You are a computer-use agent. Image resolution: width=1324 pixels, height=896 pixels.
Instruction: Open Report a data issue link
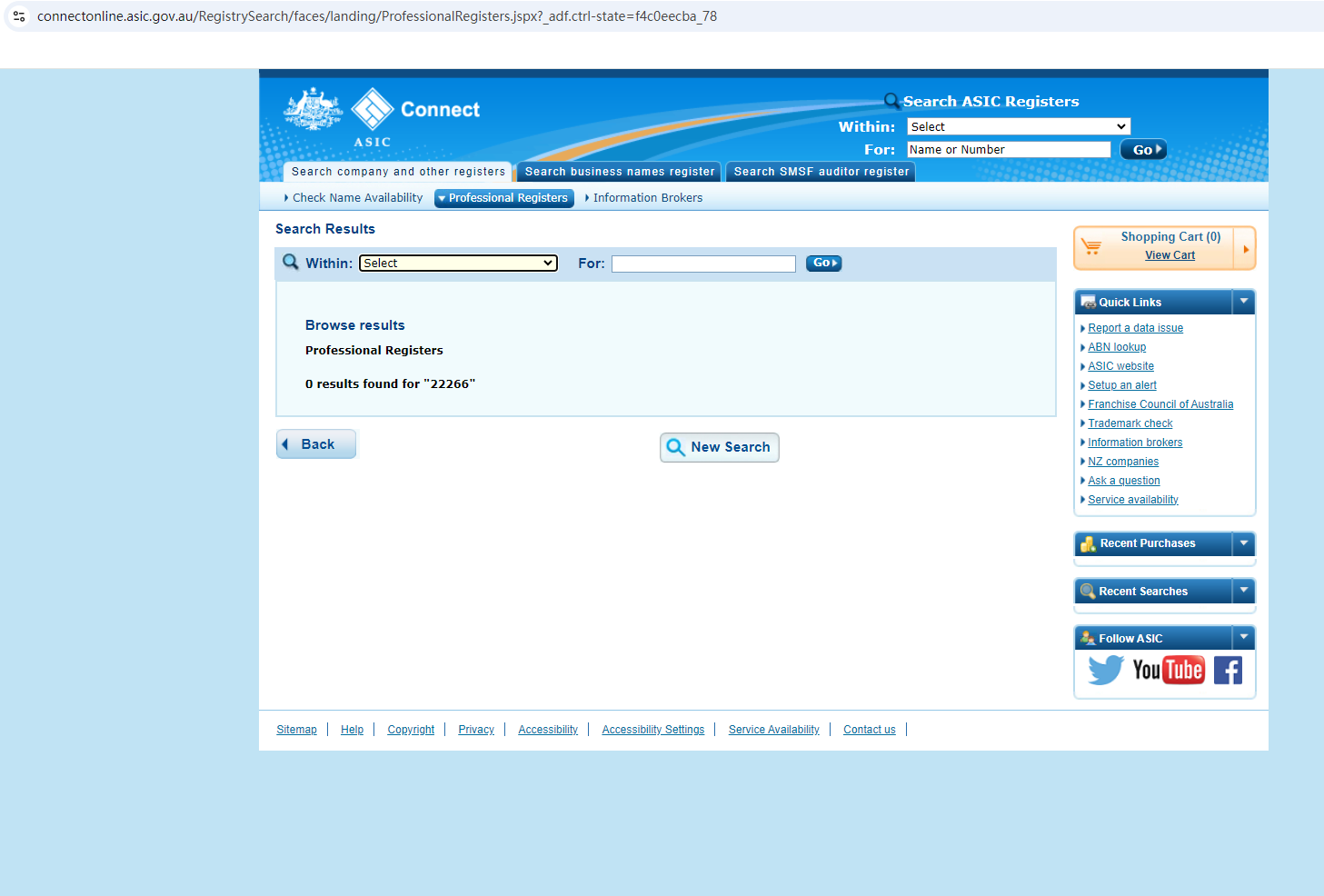[1136, 328]
